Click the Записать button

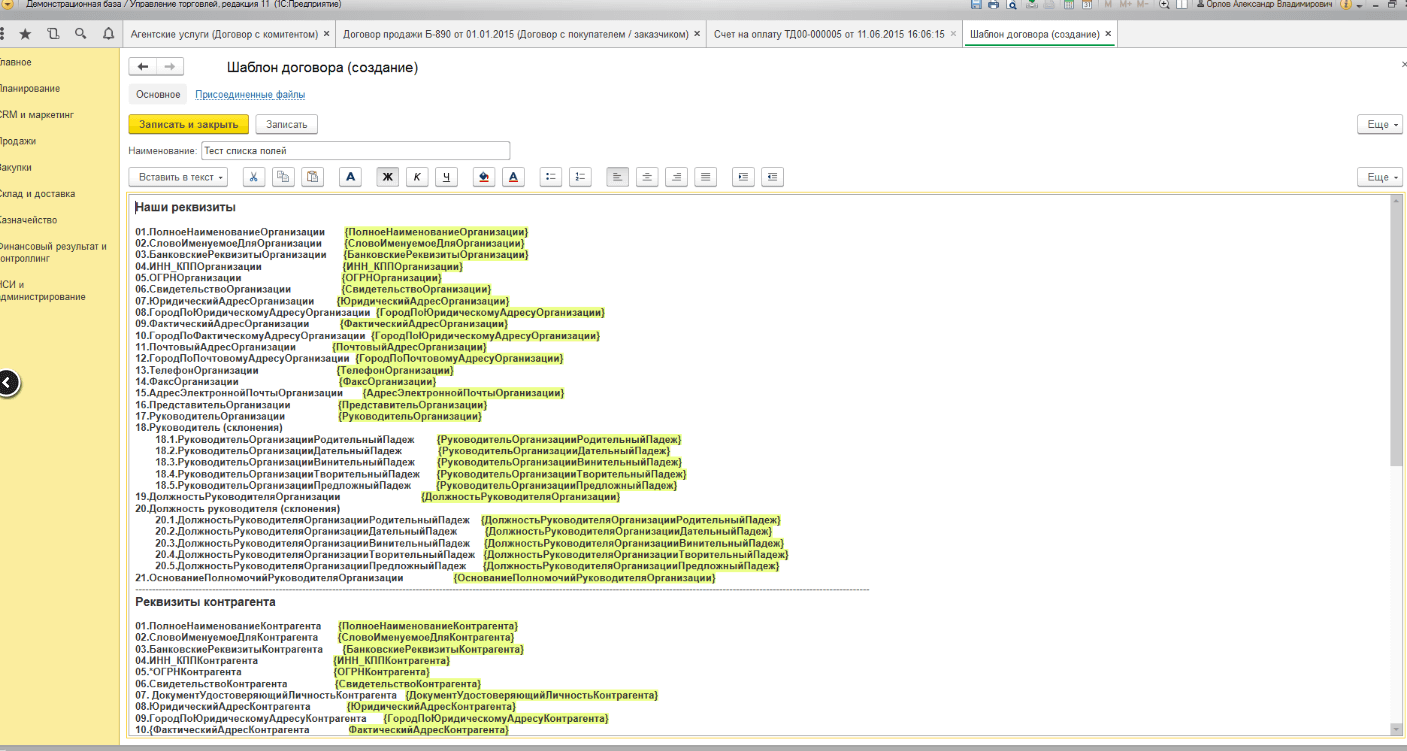287,124
